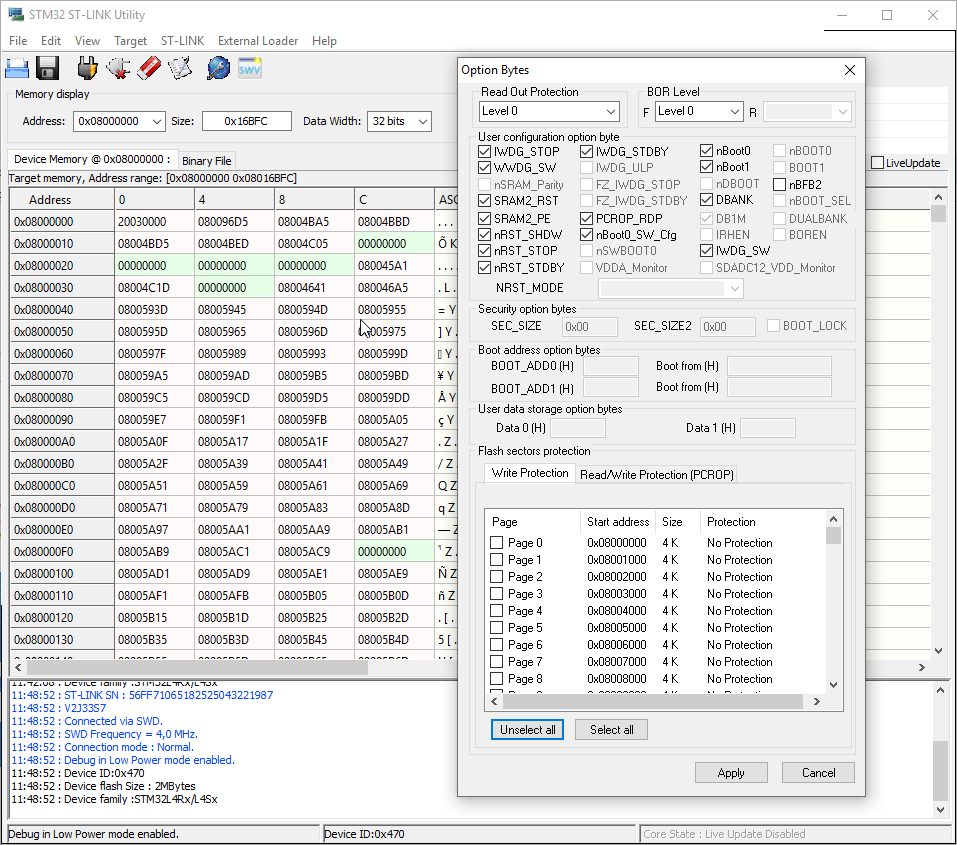
Task: Toggle the WWDG_SW checkbox
Action: (485, 167)
